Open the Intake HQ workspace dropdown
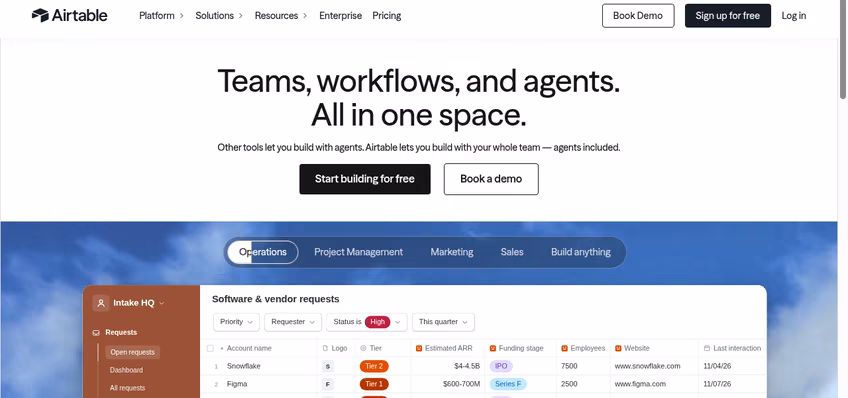The image size is (848, 398). pyautogui.click(x=162, y=303)
